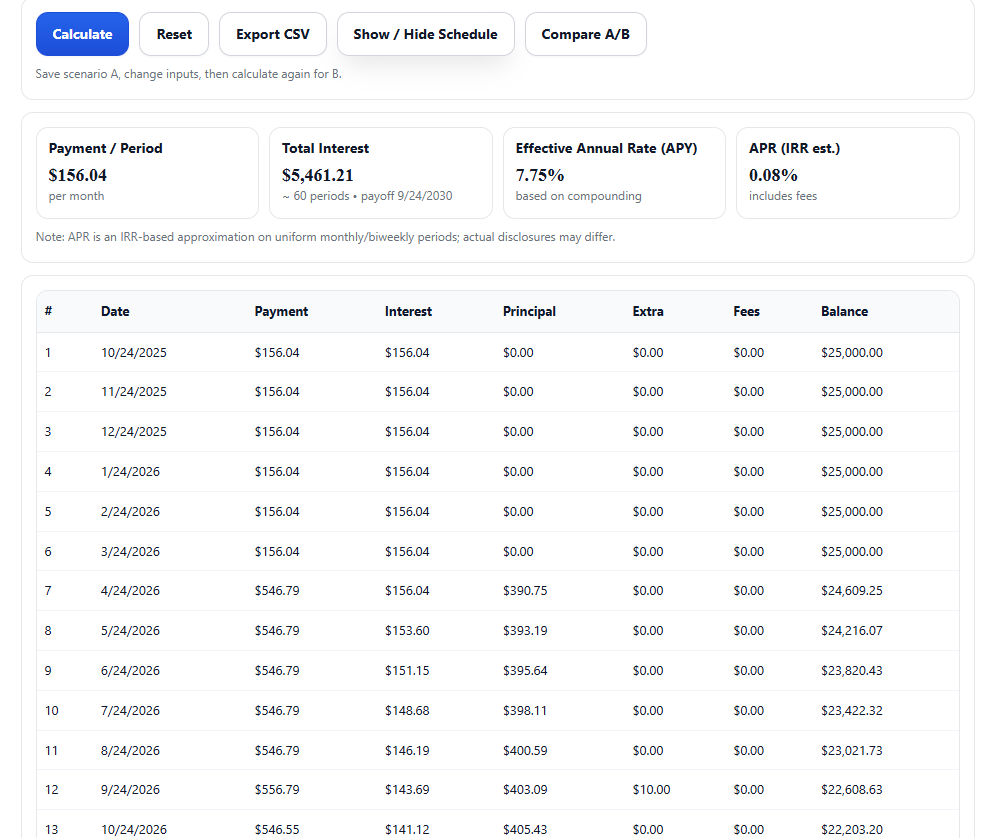Select date cell 6/24/2026

pos(130,670)
